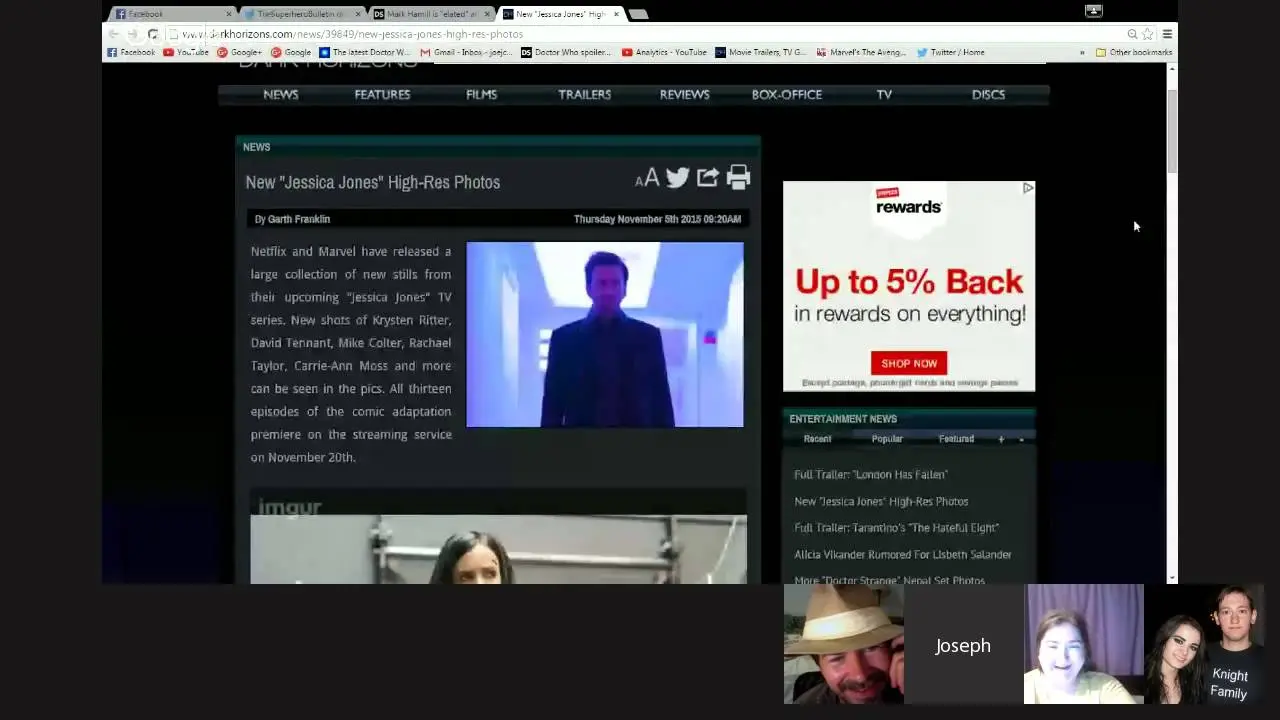
Task: Change text size using the AA icon
Action: pos(647,179)
